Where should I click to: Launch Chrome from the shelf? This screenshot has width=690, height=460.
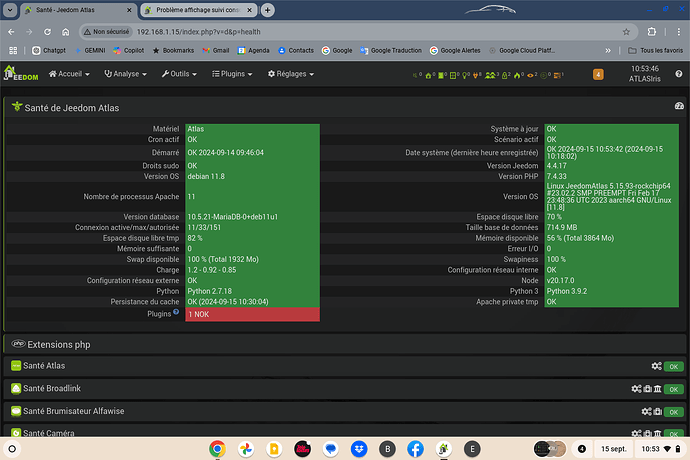click(217, 449)
